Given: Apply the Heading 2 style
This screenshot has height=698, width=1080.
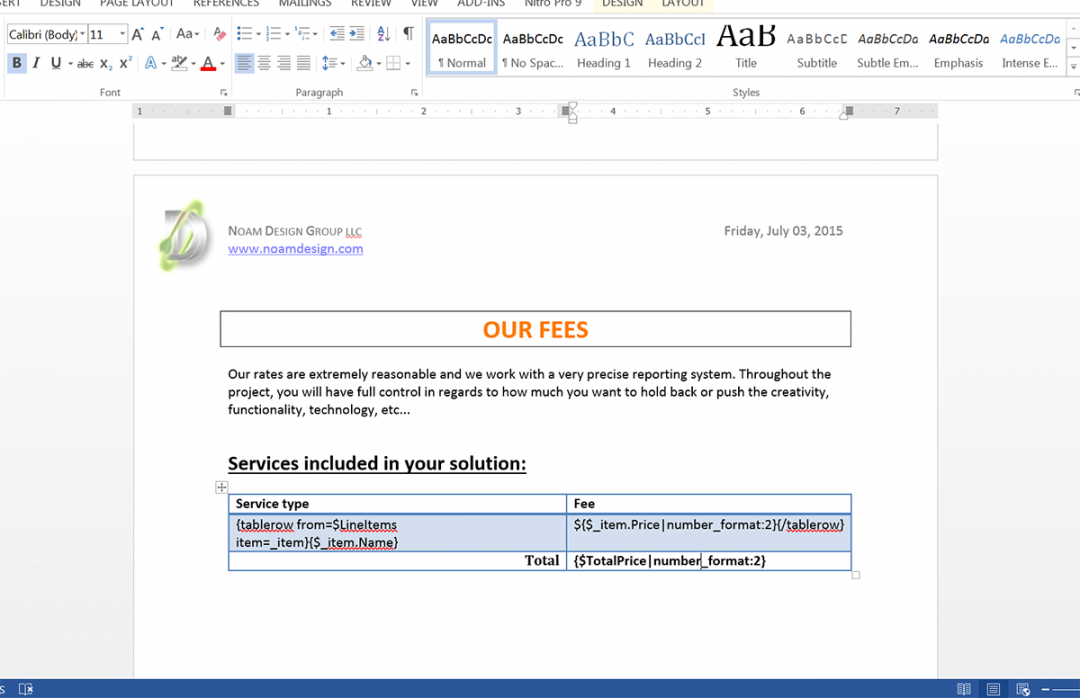Looking at the screenshot, I should click(675, 48).
